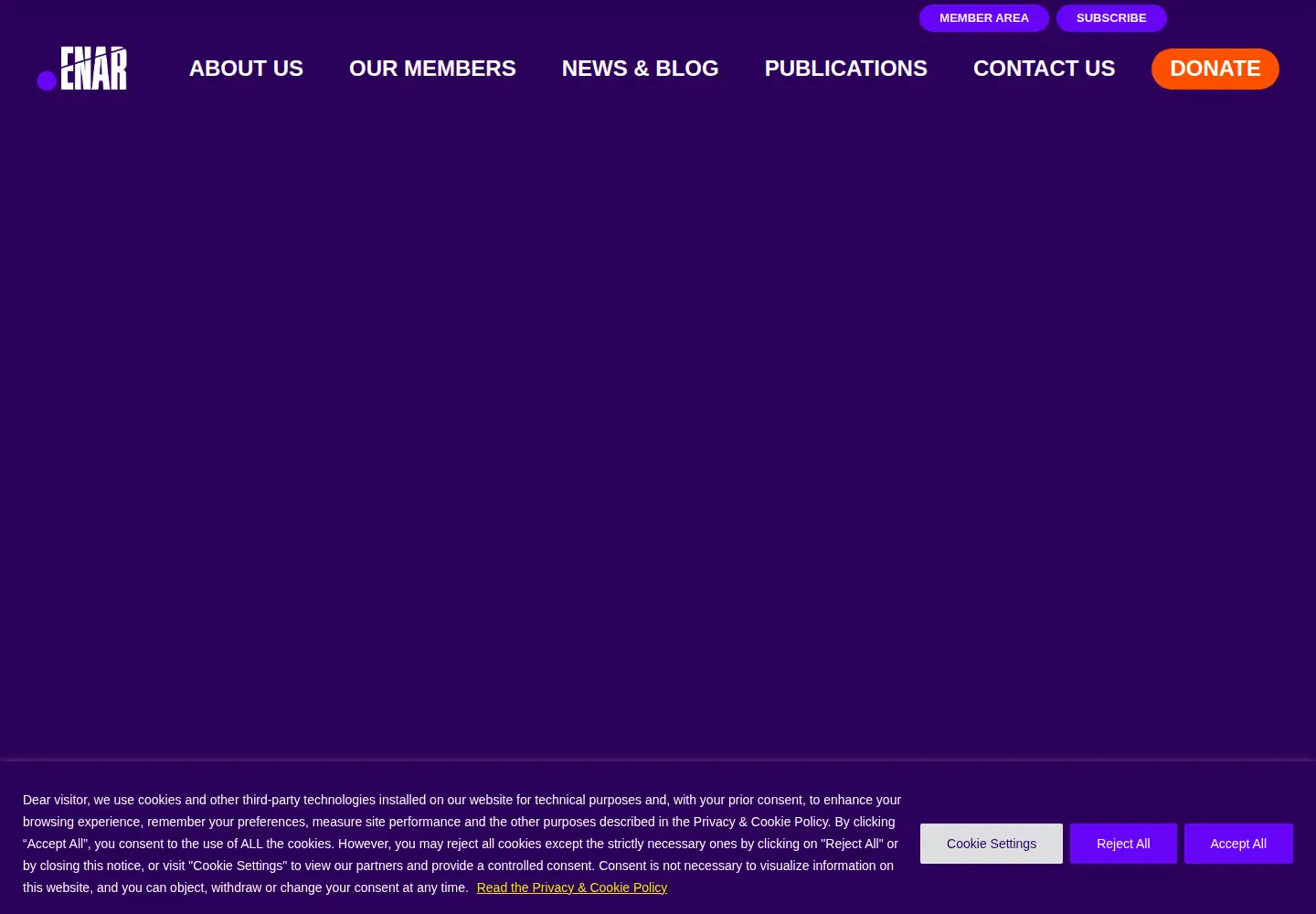1316x914 pixels.
Task: Click the Subscribe button
Action: coord(1111,18)
